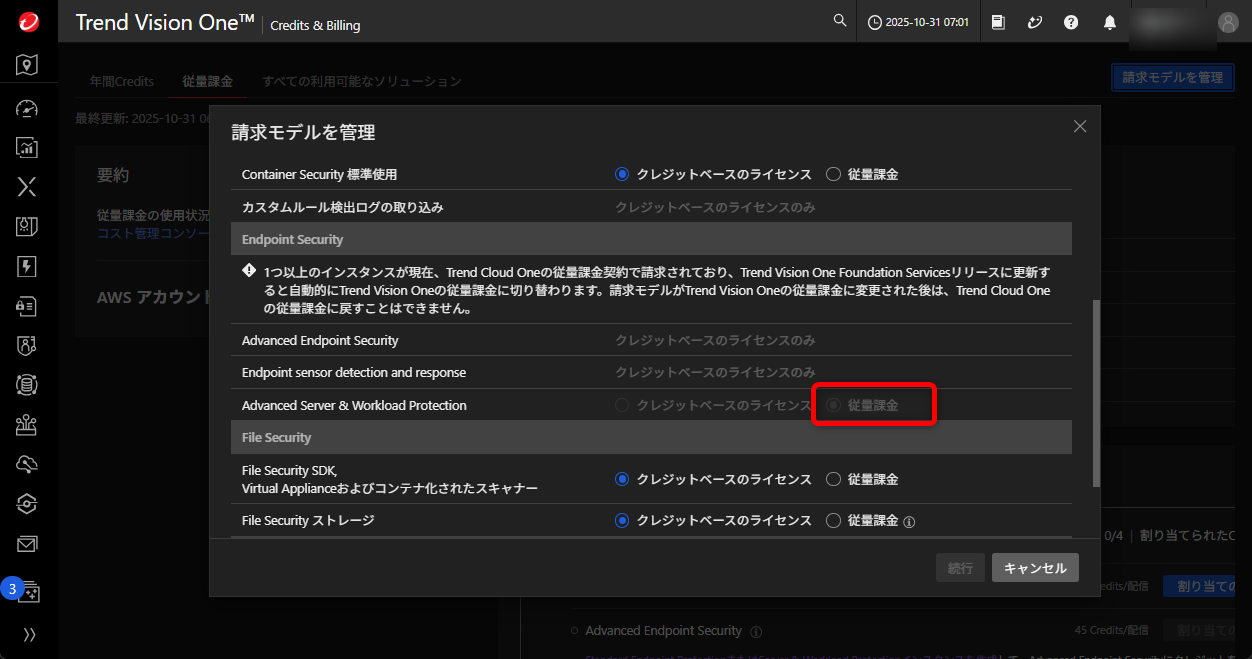Open the help question mark icon
Image resolution: width=1252 pixels, height=659 pixels.
coord(1071,22)
